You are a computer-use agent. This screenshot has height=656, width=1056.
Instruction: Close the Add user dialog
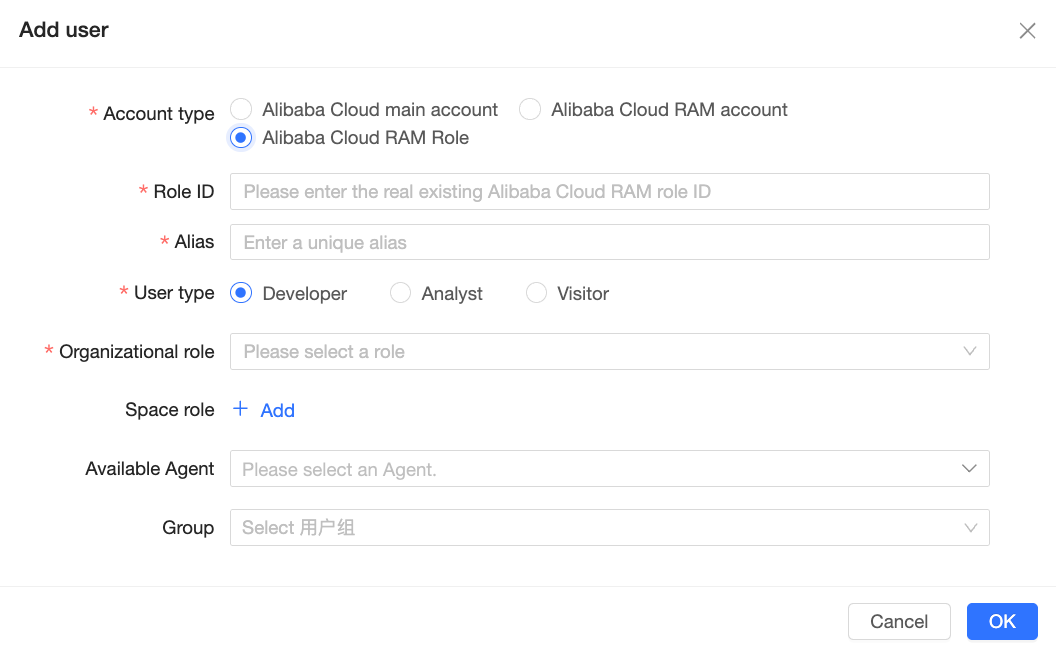coord(1027,30)
